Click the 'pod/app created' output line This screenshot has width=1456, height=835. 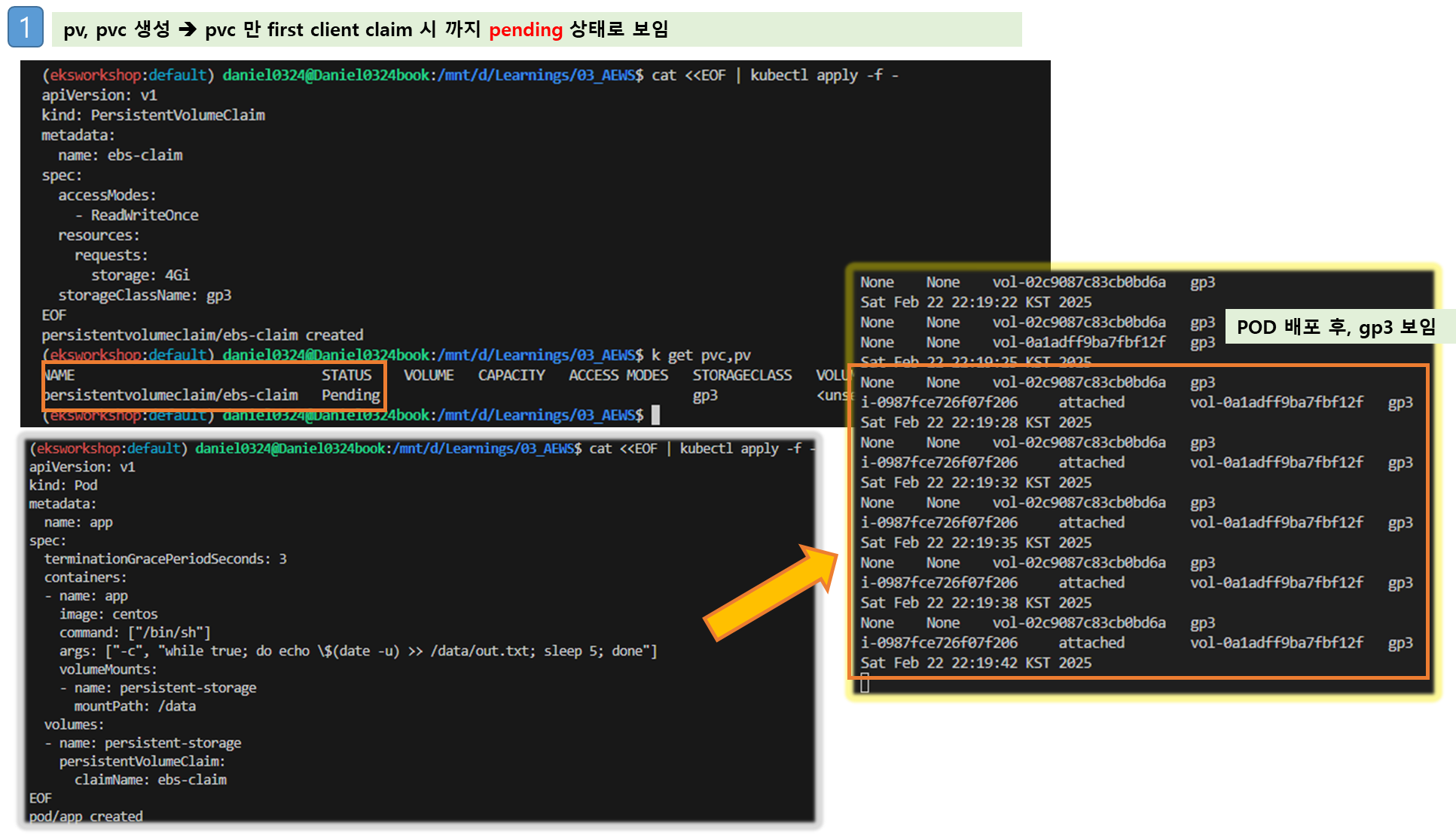(86, 816)
